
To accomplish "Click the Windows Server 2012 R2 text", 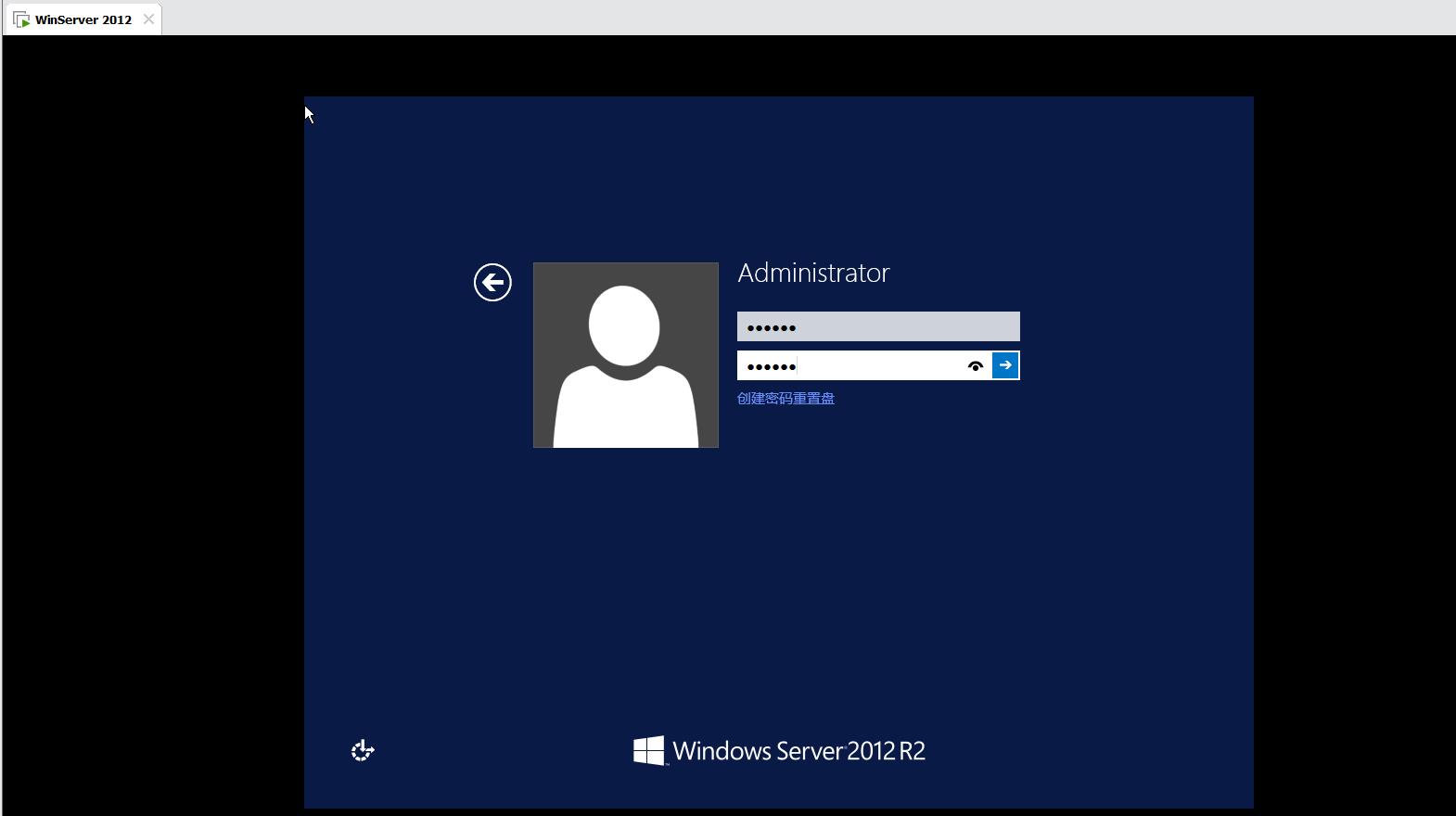I will 798,751.
